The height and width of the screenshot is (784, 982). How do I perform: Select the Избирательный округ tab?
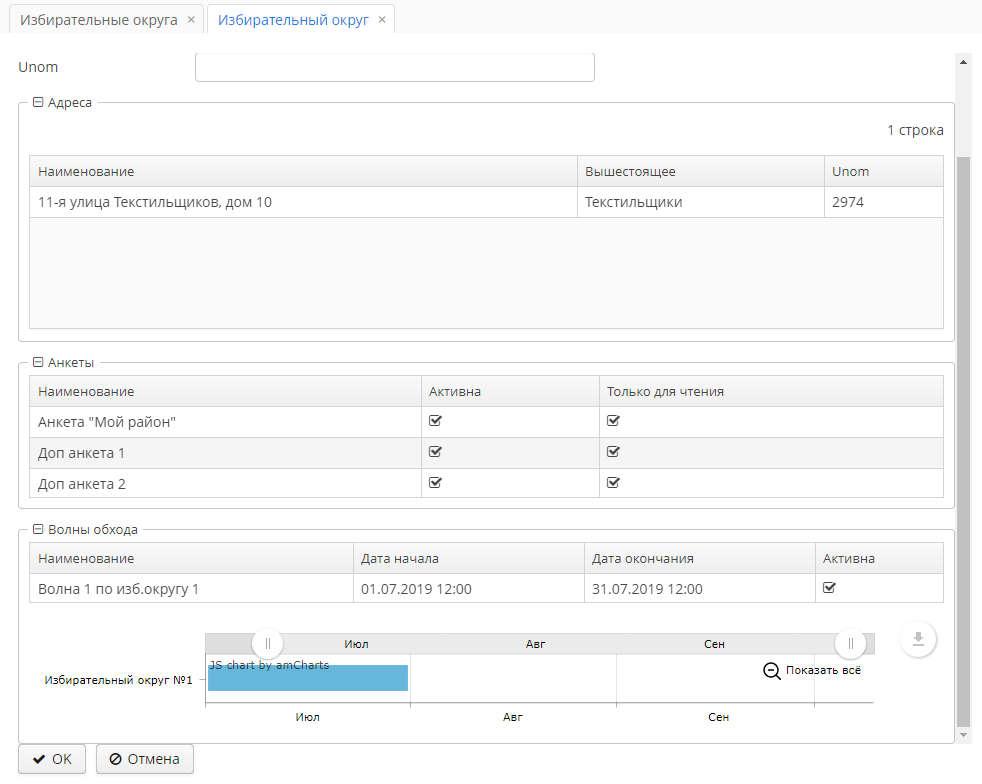[292, 19]
